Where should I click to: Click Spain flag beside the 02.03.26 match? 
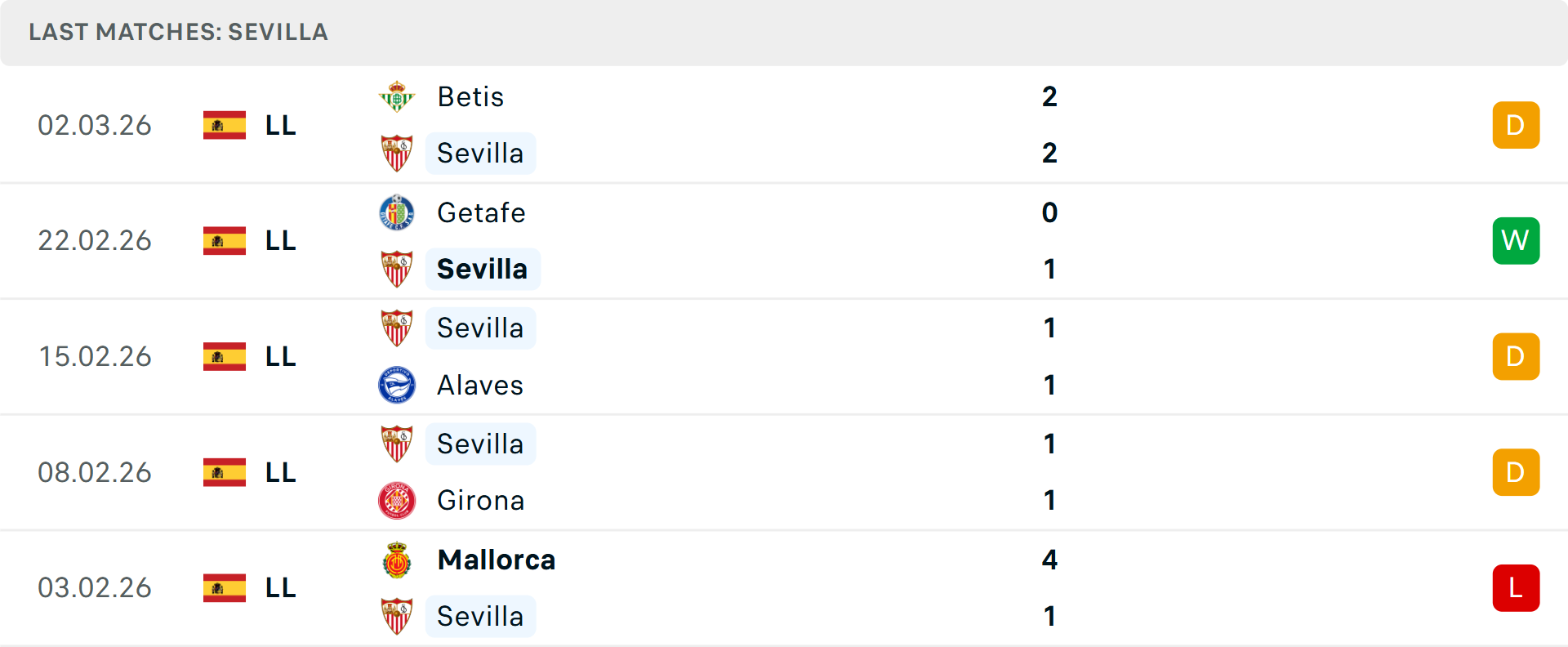tap(225, 126)
